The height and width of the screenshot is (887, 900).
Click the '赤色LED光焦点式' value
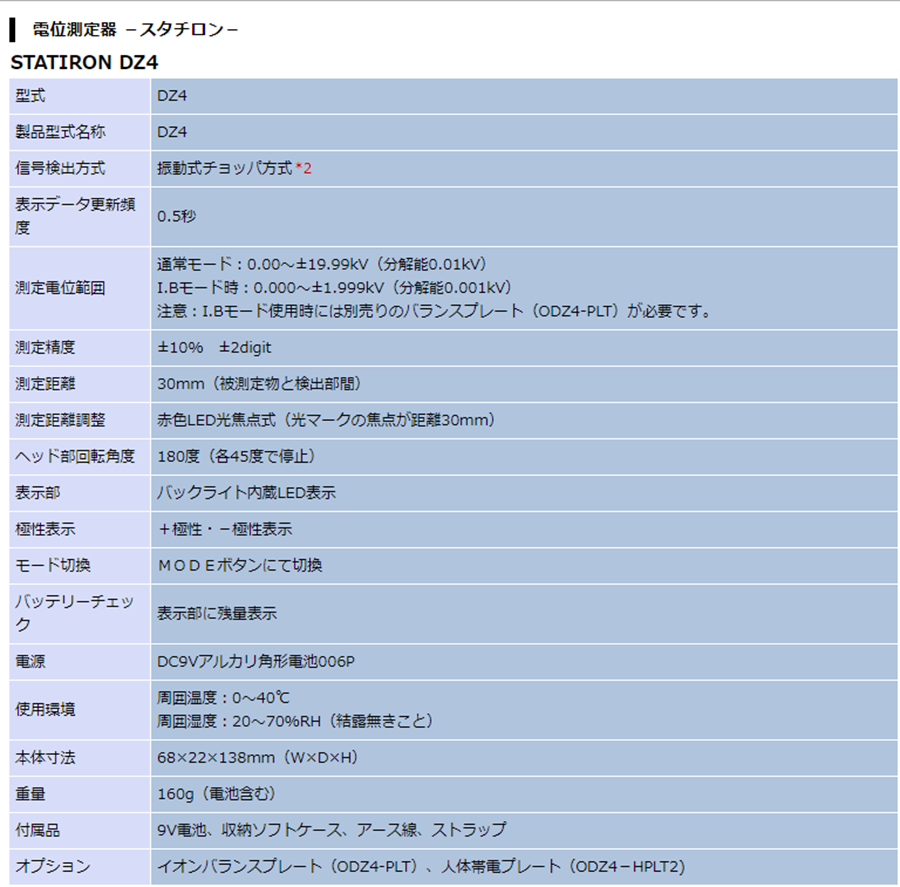pos(327,420)
